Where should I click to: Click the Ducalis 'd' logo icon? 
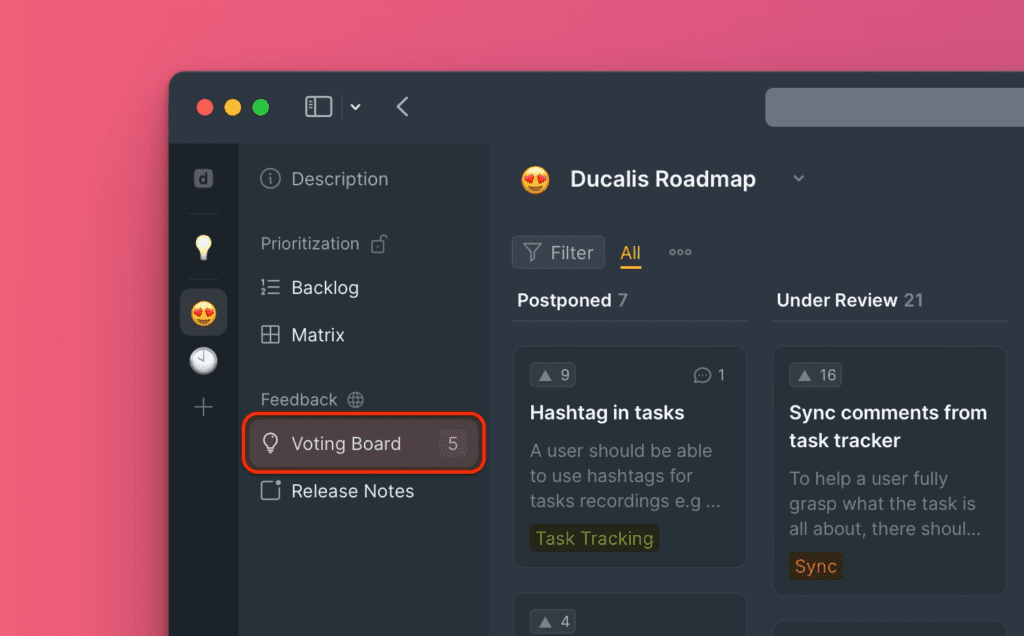click(x=203, y=179)
